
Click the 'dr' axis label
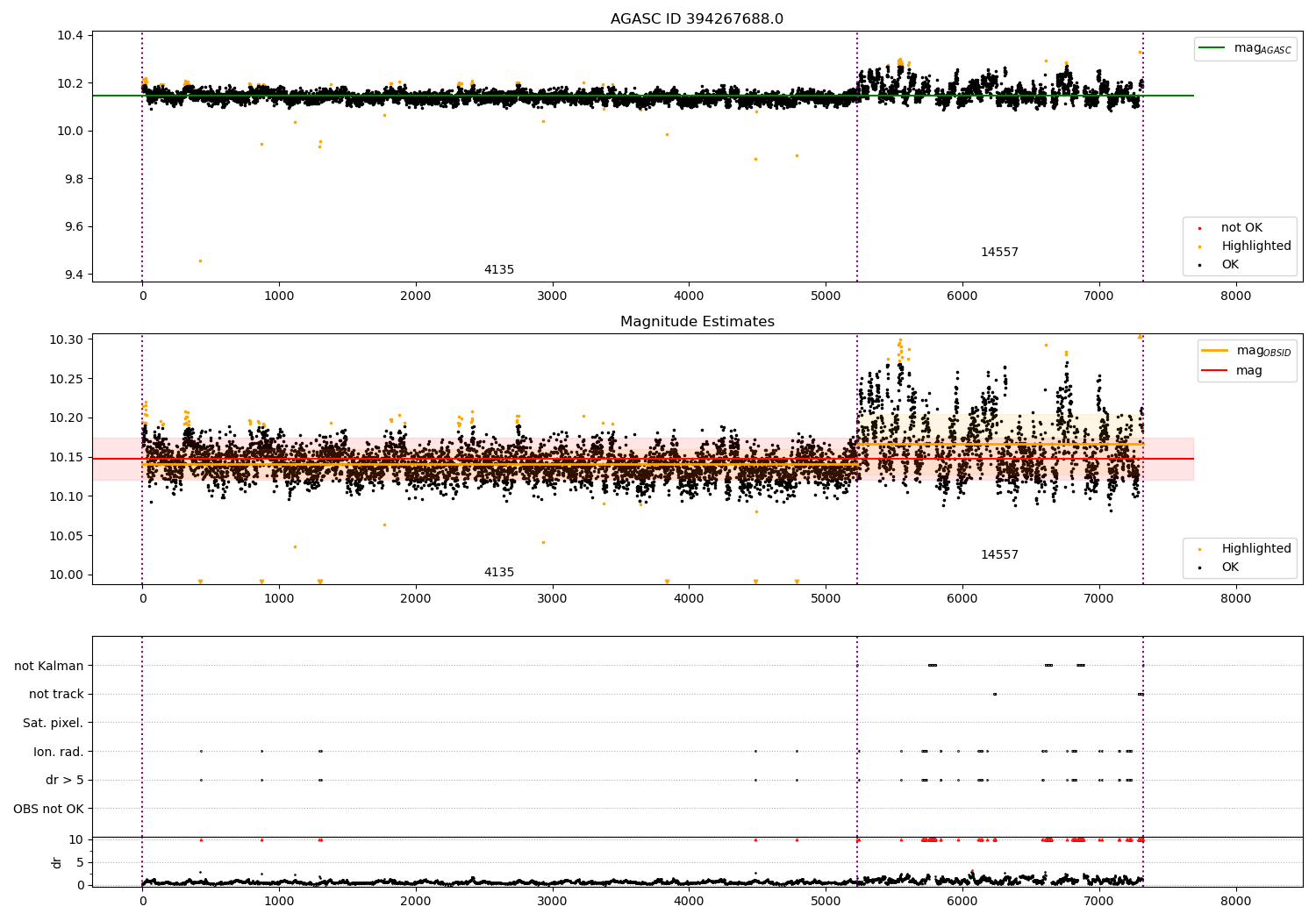click(x=57, y=862)
